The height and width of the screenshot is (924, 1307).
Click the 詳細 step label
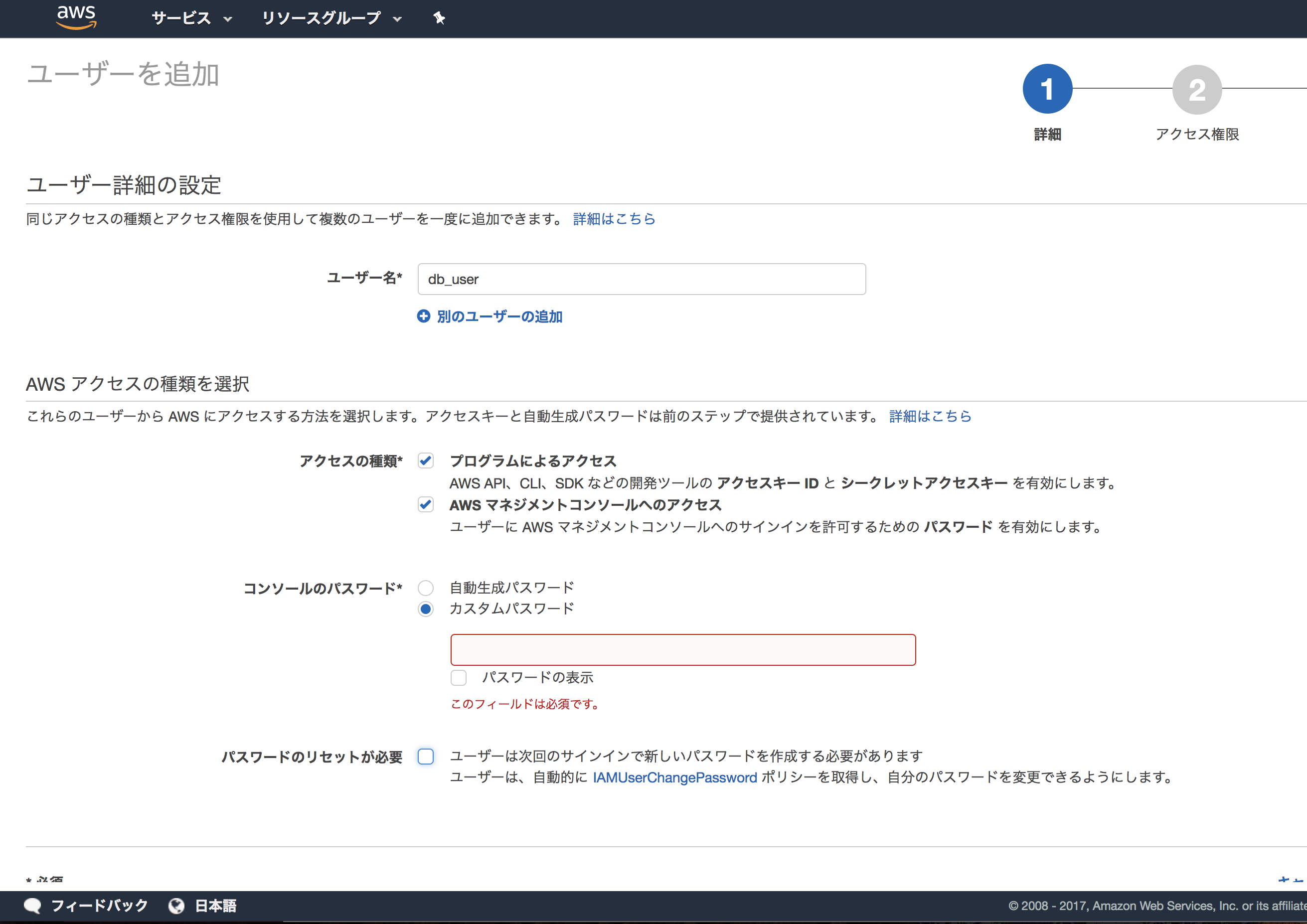pyautogui.click(x=1047, y=135)
